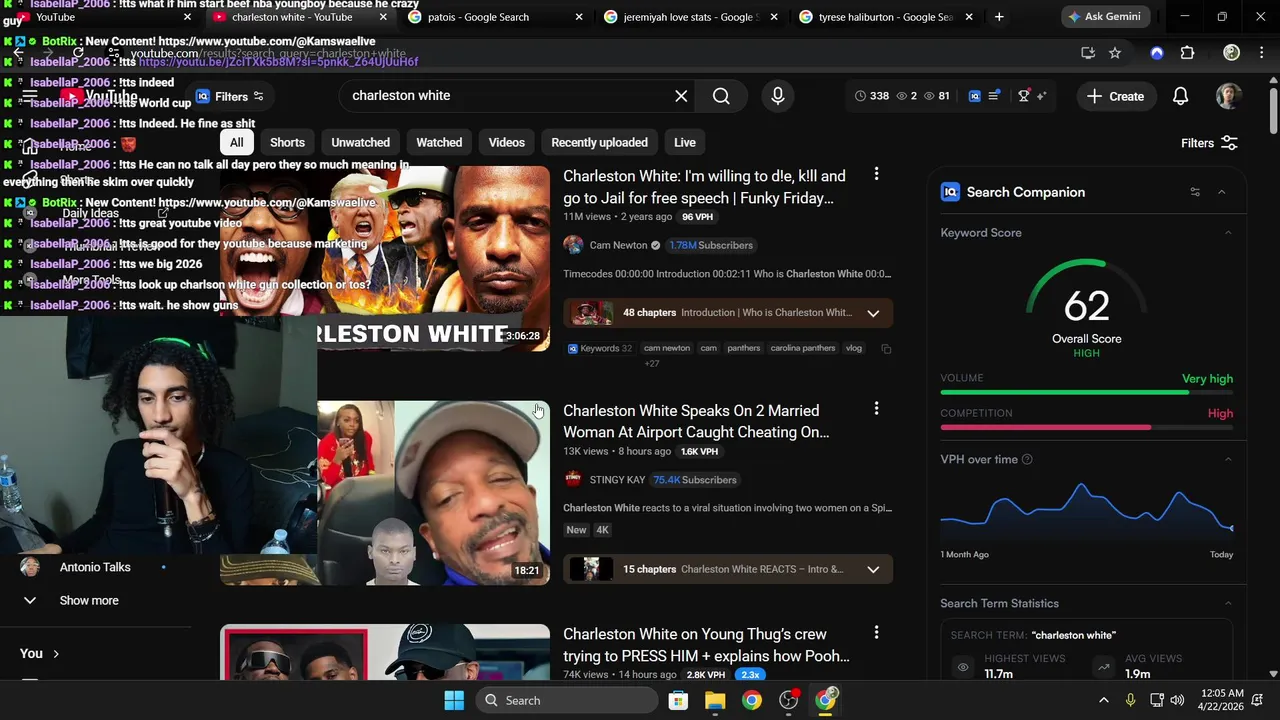Open more options for Married Woman Airport video
Image resolution: width=1280 pixels, height=720 pixels.
tap(876, 409)
